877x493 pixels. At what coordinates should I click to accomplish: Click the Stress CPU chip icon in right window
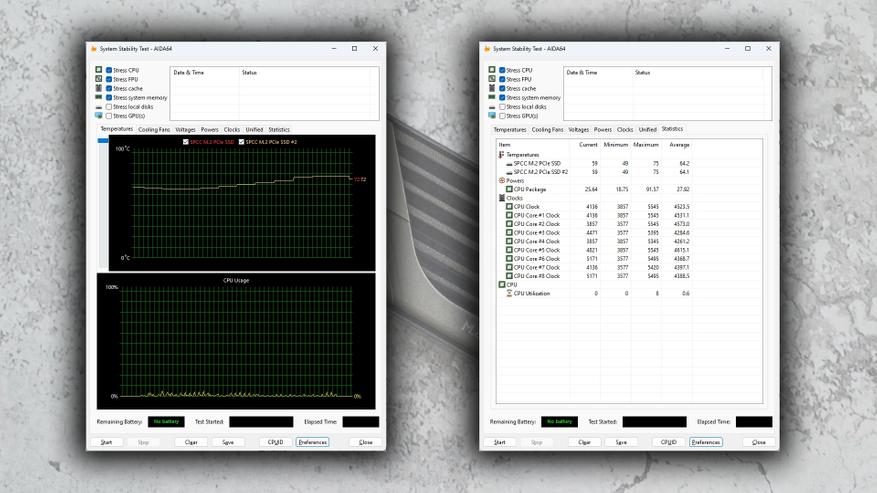(x=492, y=70)
